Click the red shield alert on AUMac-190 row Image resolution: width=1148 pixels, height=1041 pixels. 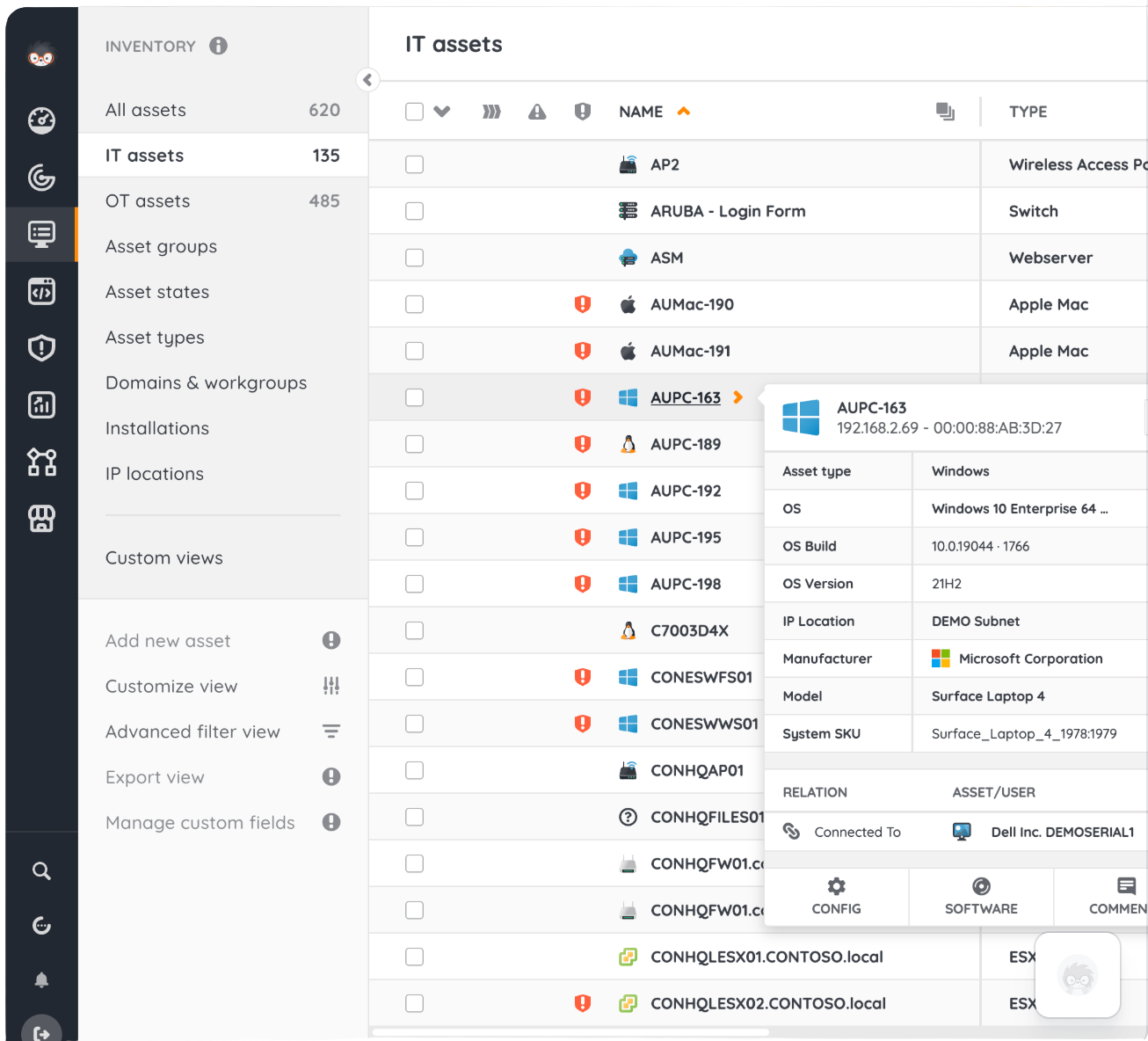pyautogui.click(x=582, y=304)
